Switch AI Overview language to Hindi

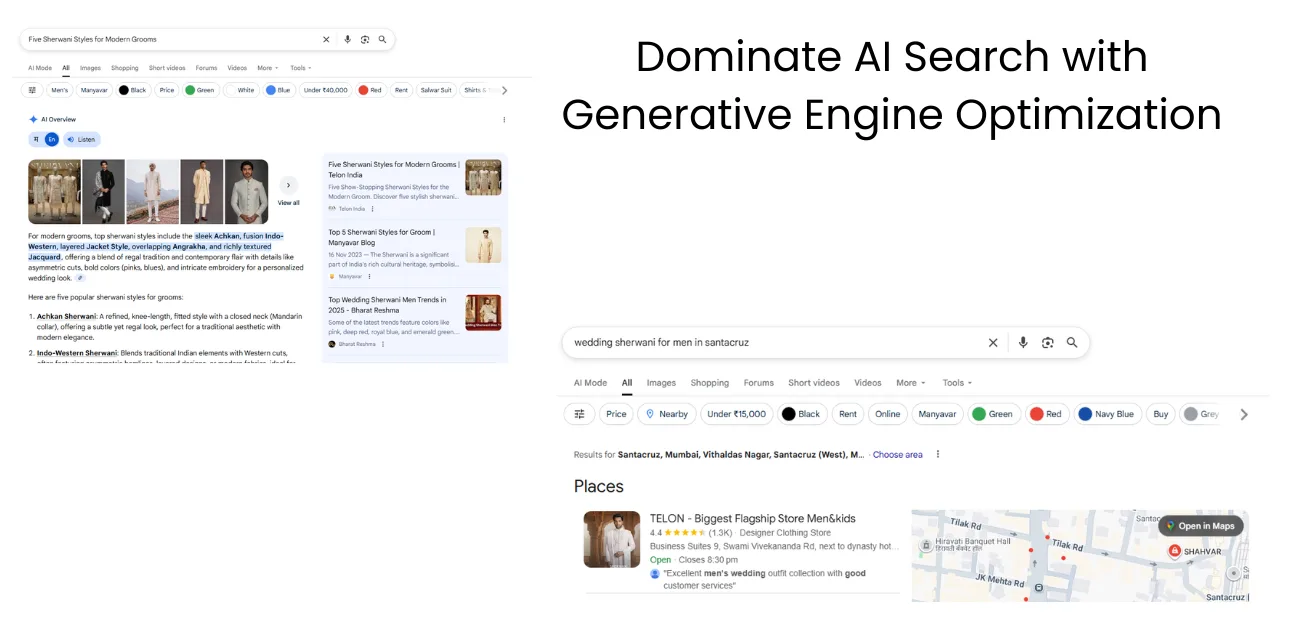pyautogui.click(x=36, y=139)
